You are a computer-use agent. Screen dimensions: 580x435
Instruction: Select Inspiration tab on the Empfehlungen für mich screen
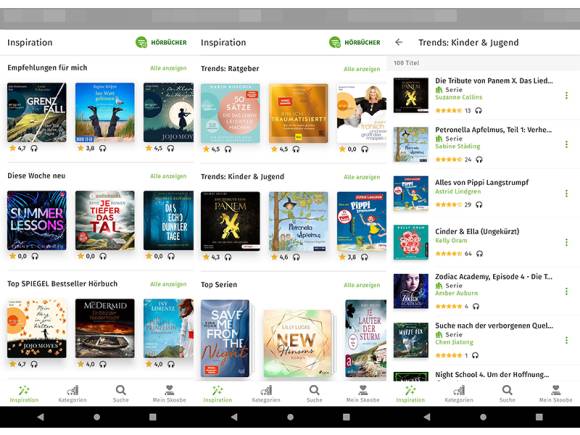coord(24,394)
